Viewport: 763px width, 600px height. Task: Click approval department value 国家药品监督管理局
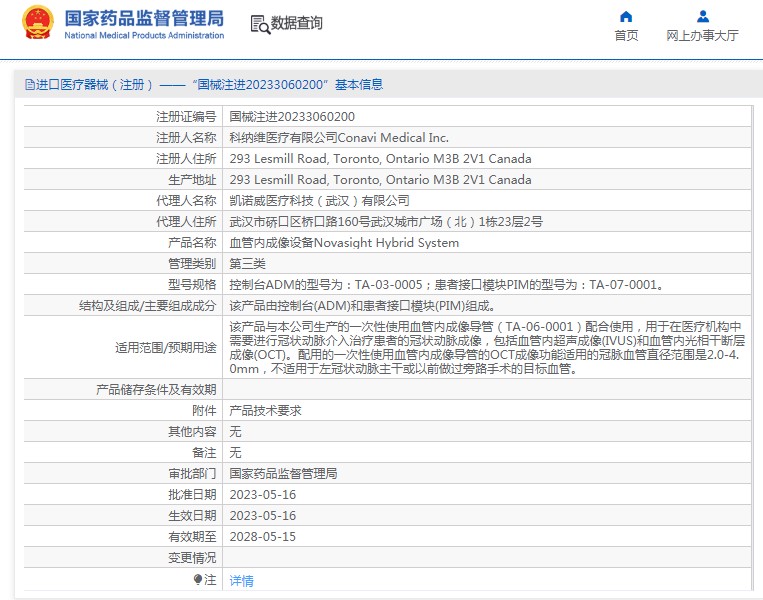(283, 473)
